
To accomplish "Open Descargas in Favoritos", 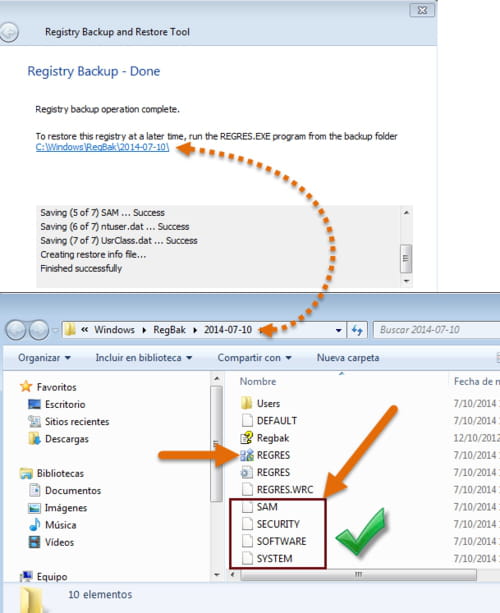I will tap(59, 439).
